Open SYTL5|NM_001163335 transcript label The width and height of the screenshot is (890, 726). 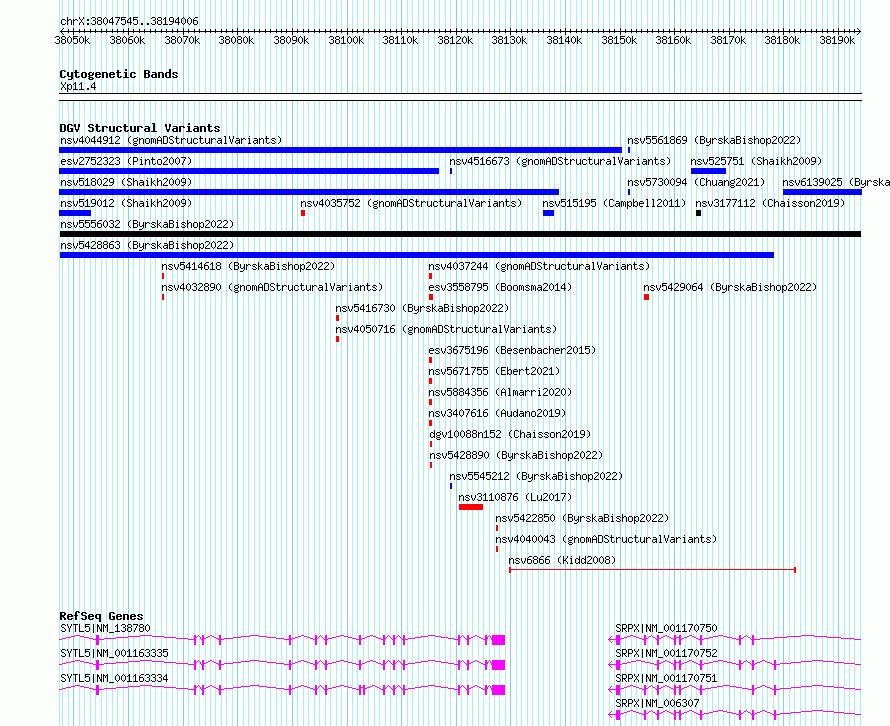pos(114,653)
